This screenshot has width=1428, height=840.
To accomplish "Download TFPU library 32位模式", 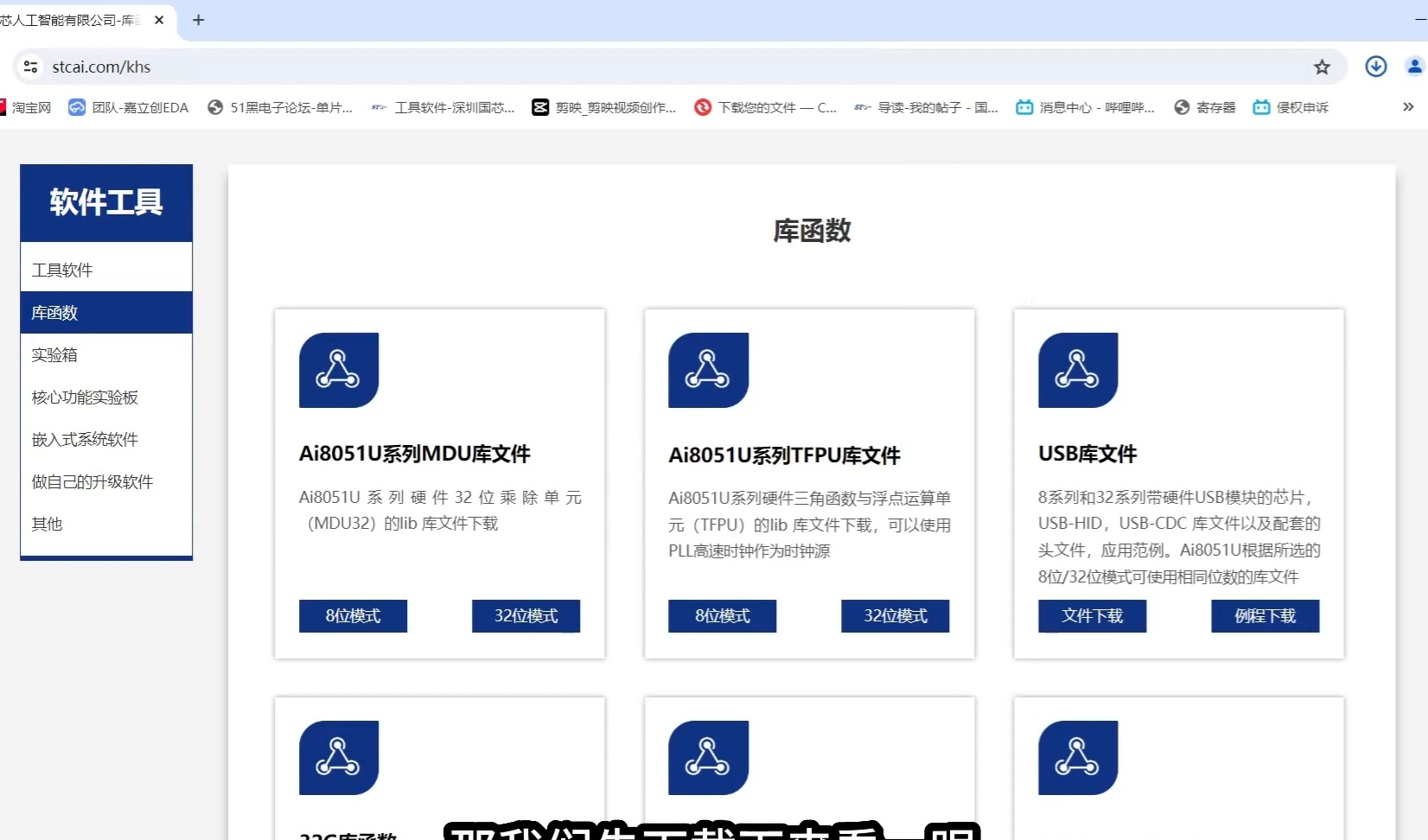I will click(895, 615).
